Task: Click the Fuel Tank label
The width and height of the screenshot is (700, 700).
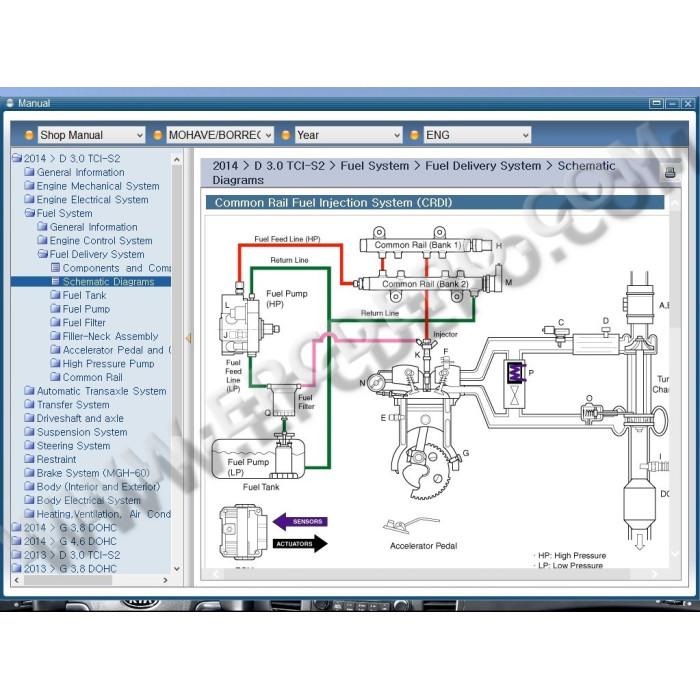Action: pos(261,487)
